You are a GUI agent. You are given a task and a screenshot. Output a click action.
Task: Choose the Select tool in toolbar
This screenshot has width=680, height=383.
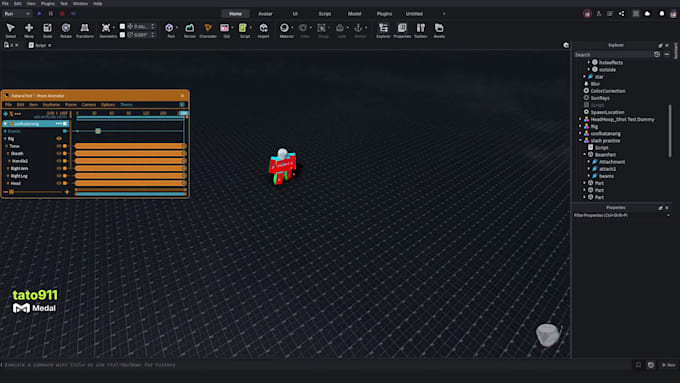tap(10, 30)
